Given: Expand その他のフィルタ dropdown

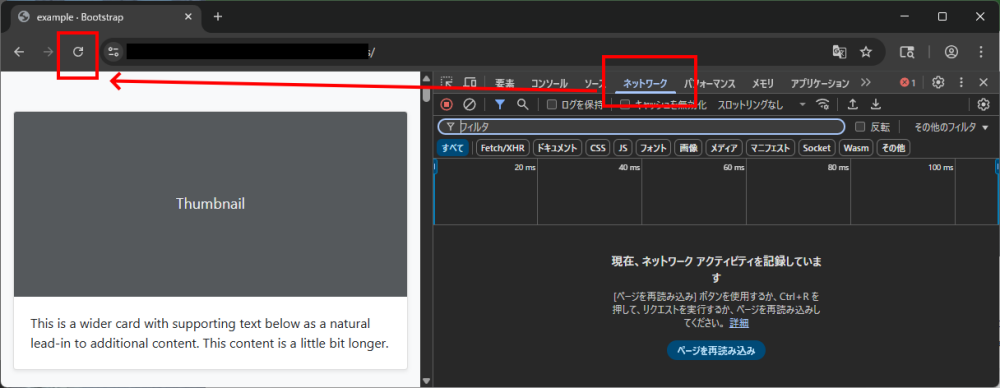Looking at the screenshot, I should (x=950, y=127).
